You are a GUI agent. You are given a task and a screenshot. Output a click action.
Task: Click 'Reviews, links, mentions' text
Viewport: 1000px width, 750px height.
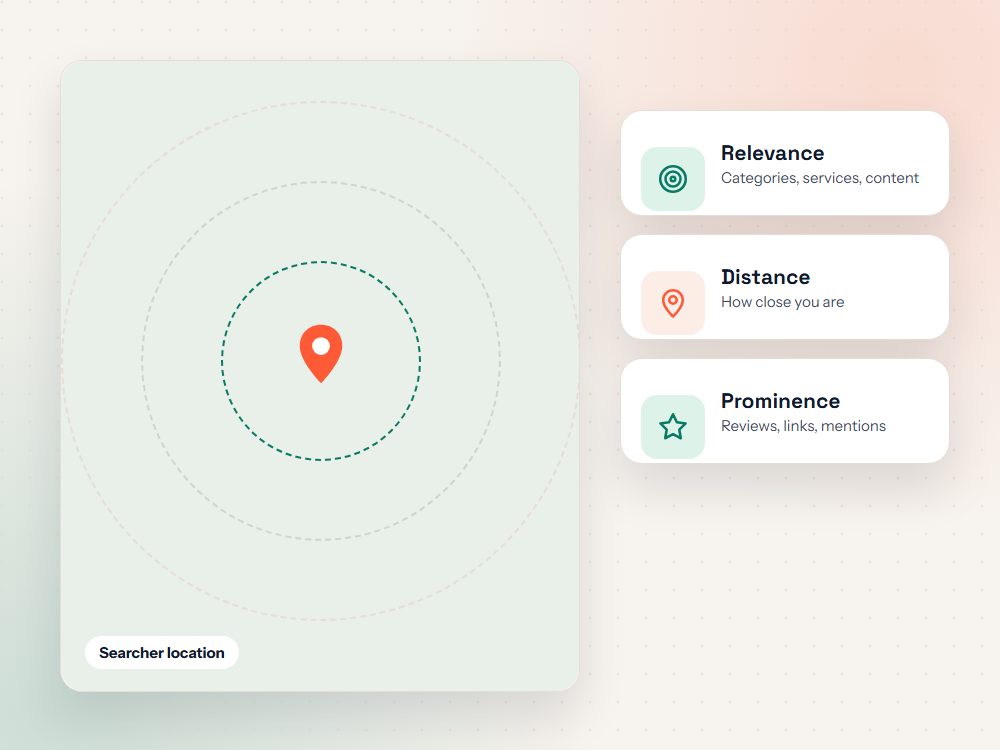tap(803, 426)
